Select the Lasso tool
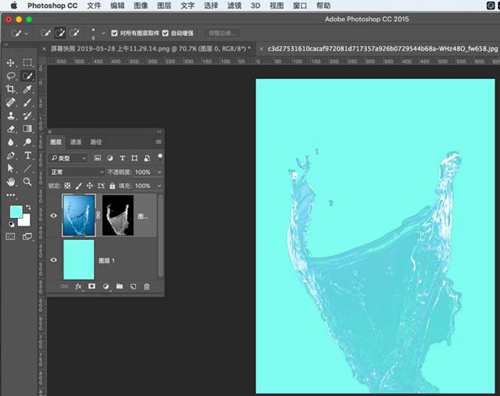The width and height of the screenshot is (500, 396). click(x=11, y=76)
